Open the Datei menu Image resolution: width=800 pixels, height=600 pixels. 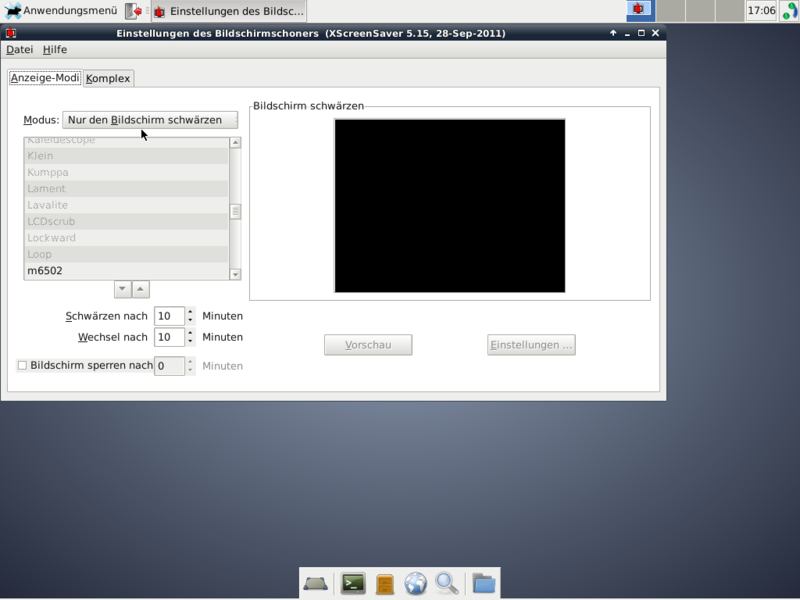tap(19, 49)
